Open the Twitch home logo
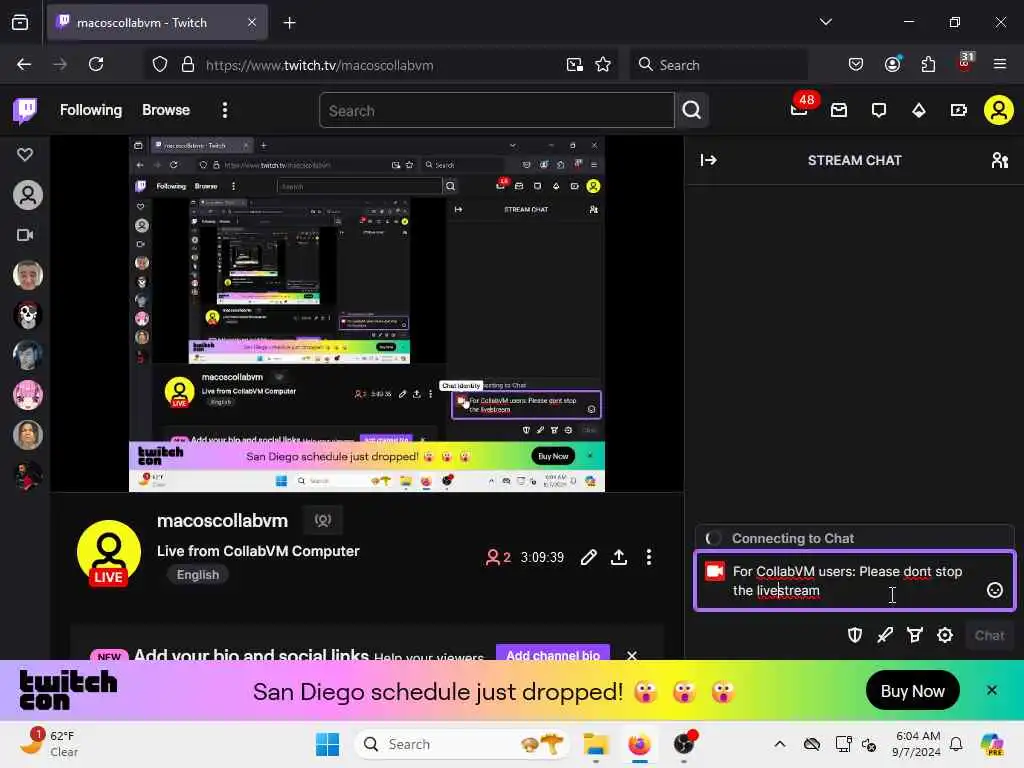The width and height of the screenshot is (1024, 768). [25, 110]
